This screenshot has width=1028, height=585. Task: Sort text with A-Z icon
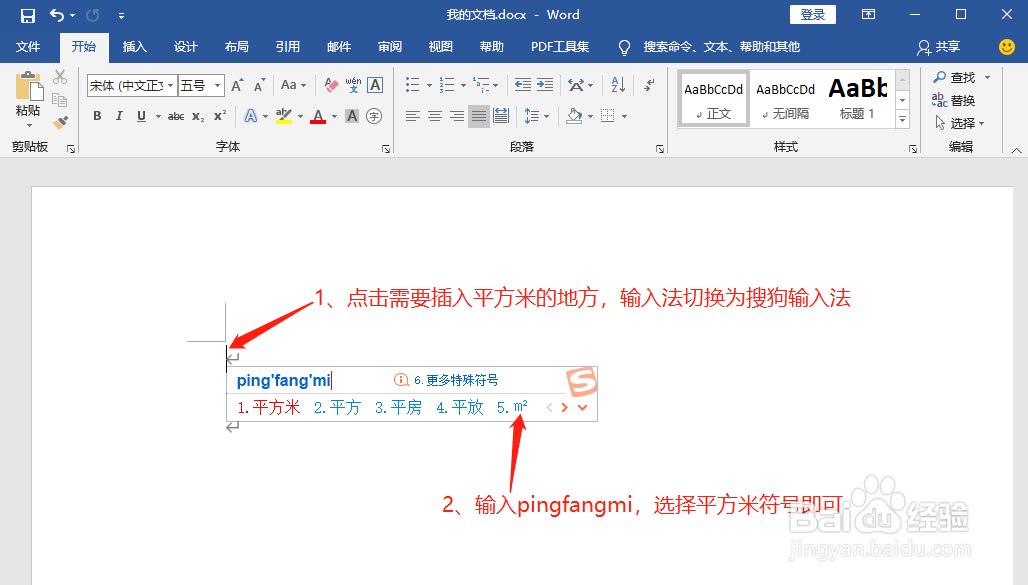coord(618,85)
